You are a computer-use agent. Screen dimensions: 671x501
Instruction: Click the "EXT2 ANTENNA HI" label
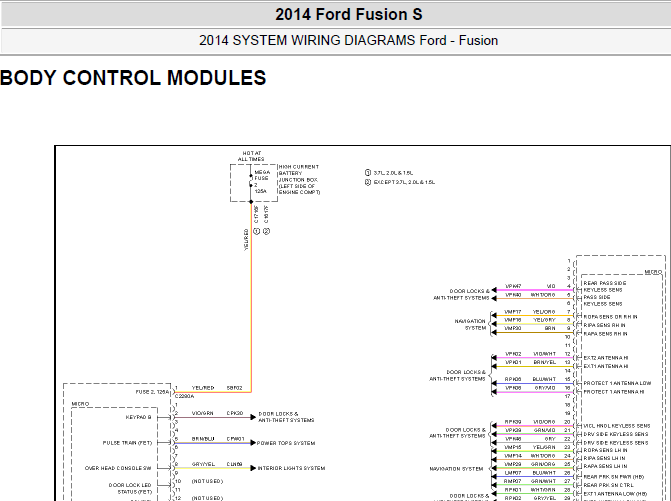[606, 358]
